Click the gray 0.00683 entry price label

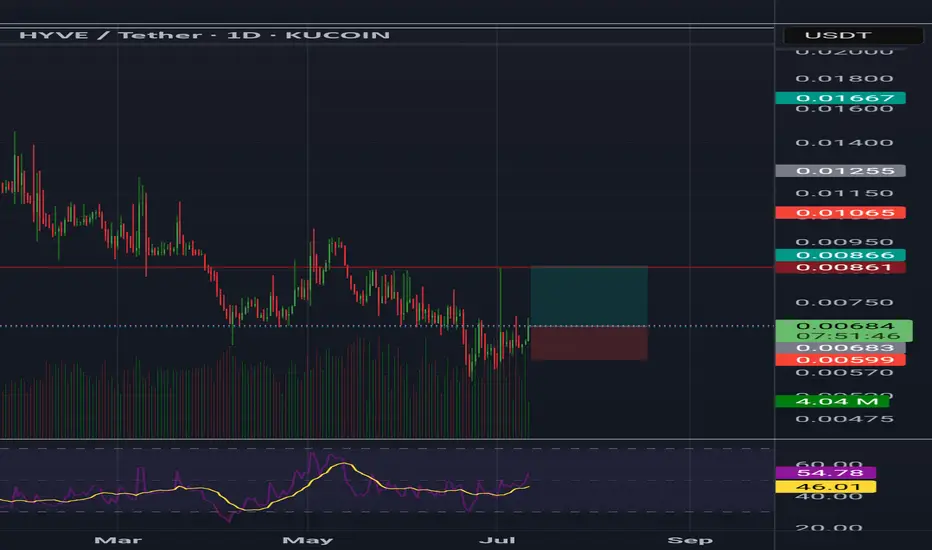pos(840,348)
